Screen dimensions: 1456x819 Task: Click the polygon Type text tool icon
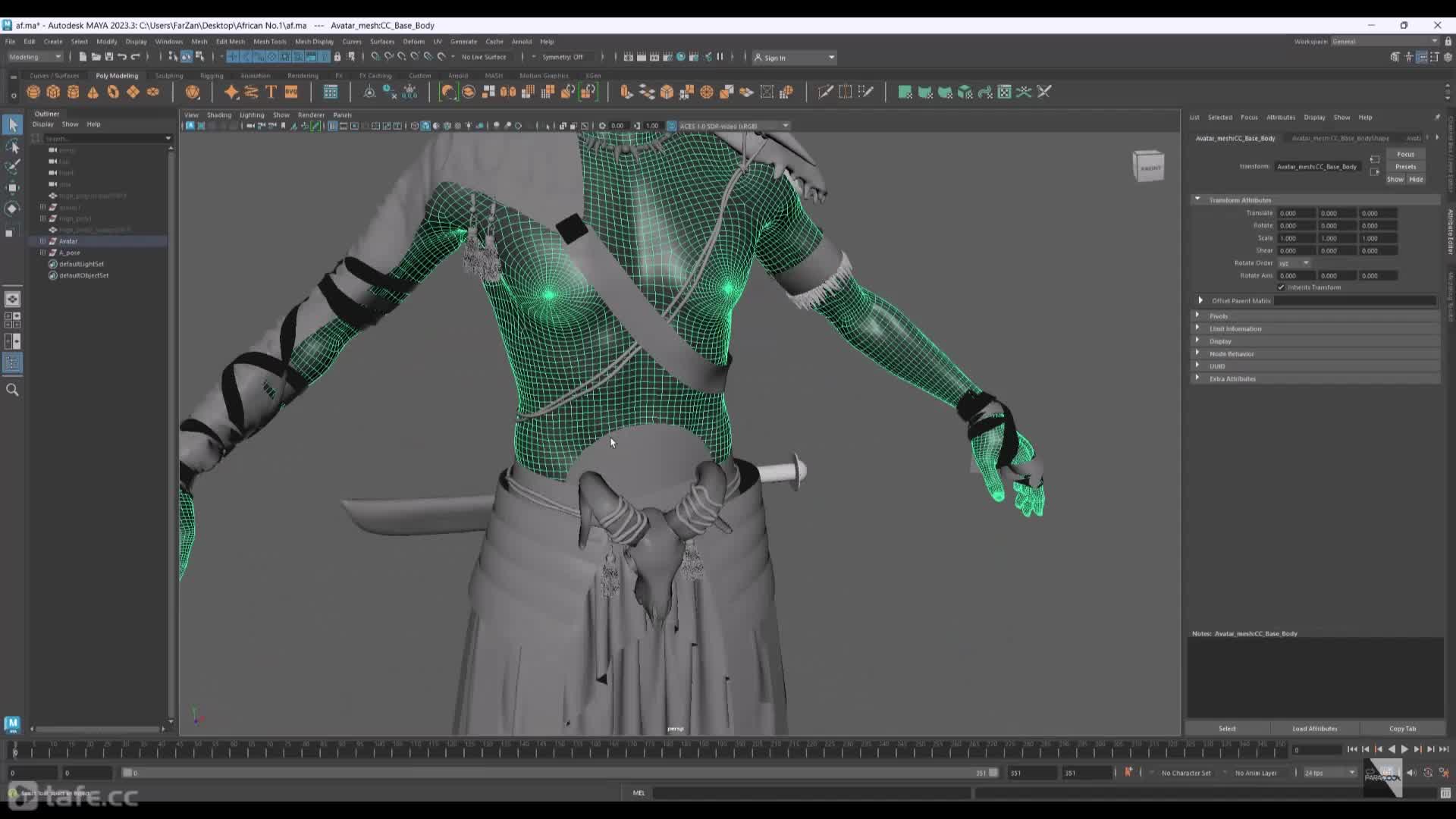pyautogui.click(x=271, y=92)
